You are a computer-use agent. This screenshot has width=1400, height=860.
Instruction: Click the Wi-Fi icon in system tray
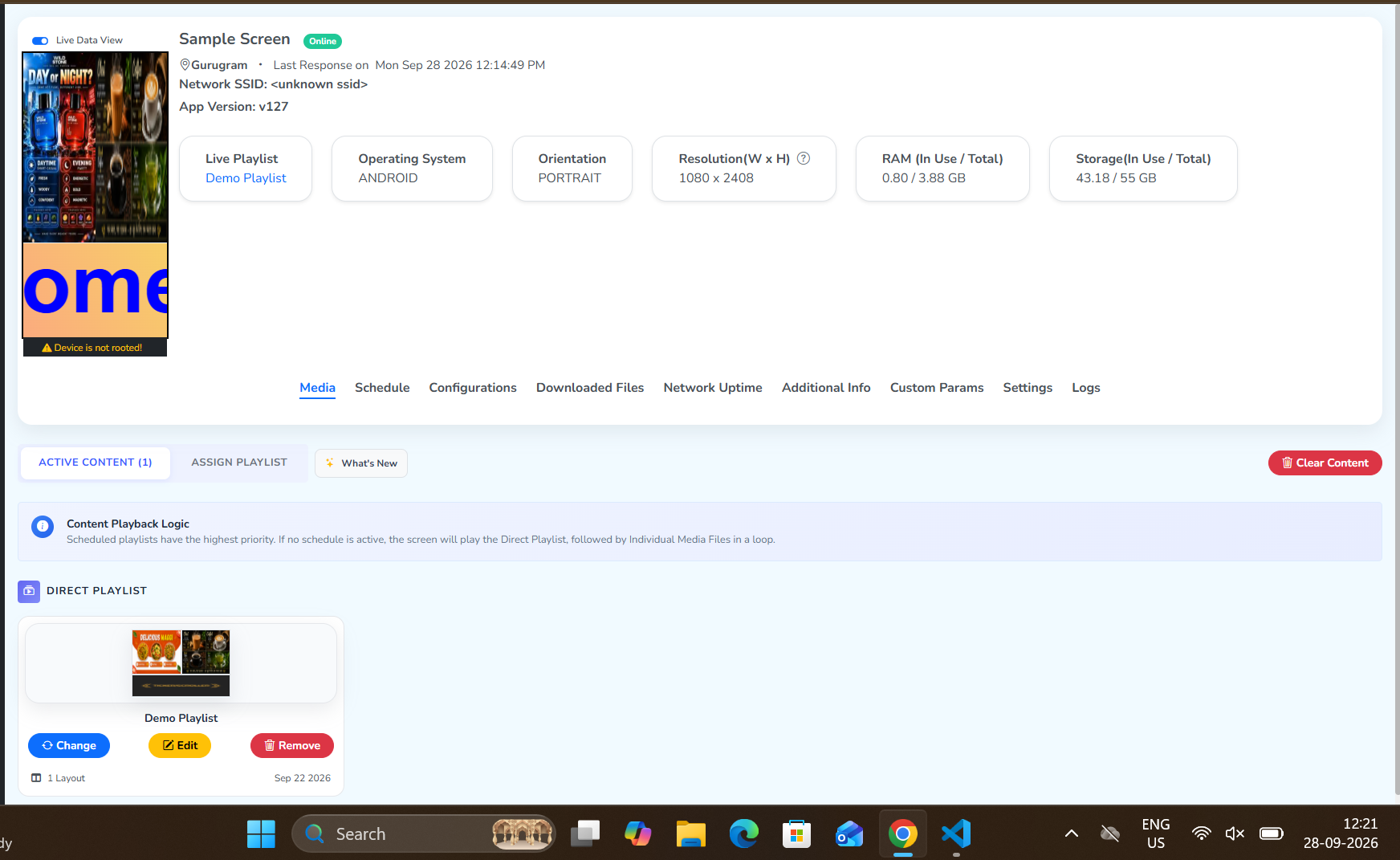[x=1201, y=834]
